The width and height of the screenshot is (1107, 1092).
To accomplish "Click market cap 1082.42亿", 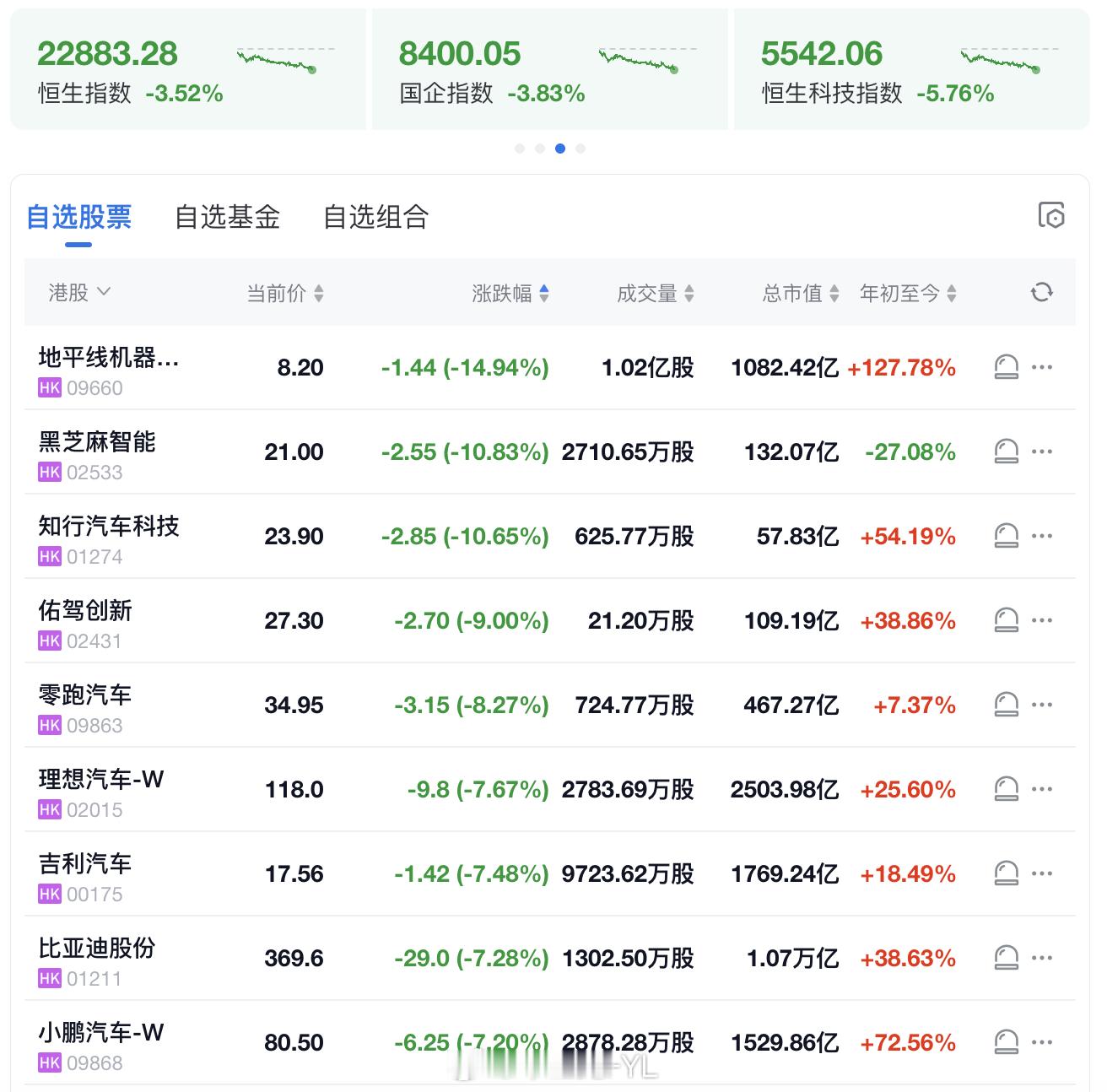I will tap(785, 368).
